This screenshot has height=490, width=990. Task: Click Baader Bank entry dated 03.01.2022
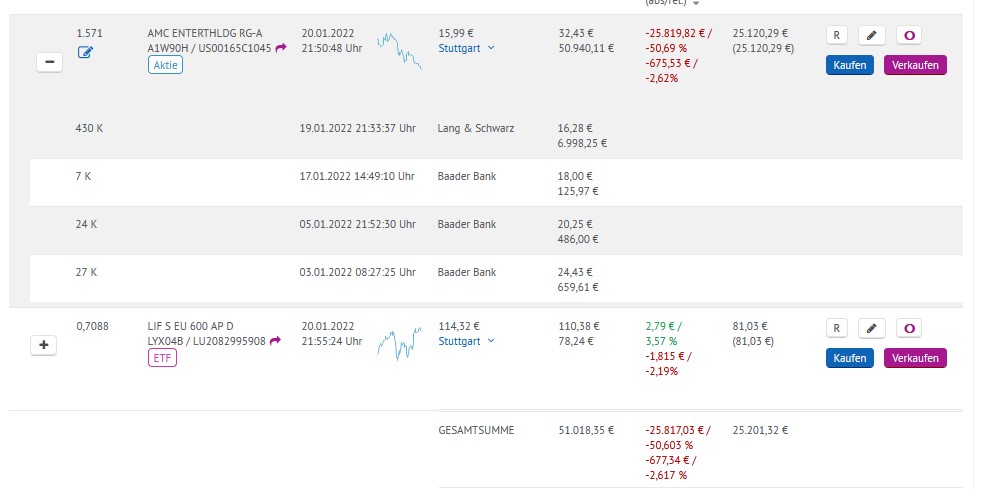pos(467,272)
